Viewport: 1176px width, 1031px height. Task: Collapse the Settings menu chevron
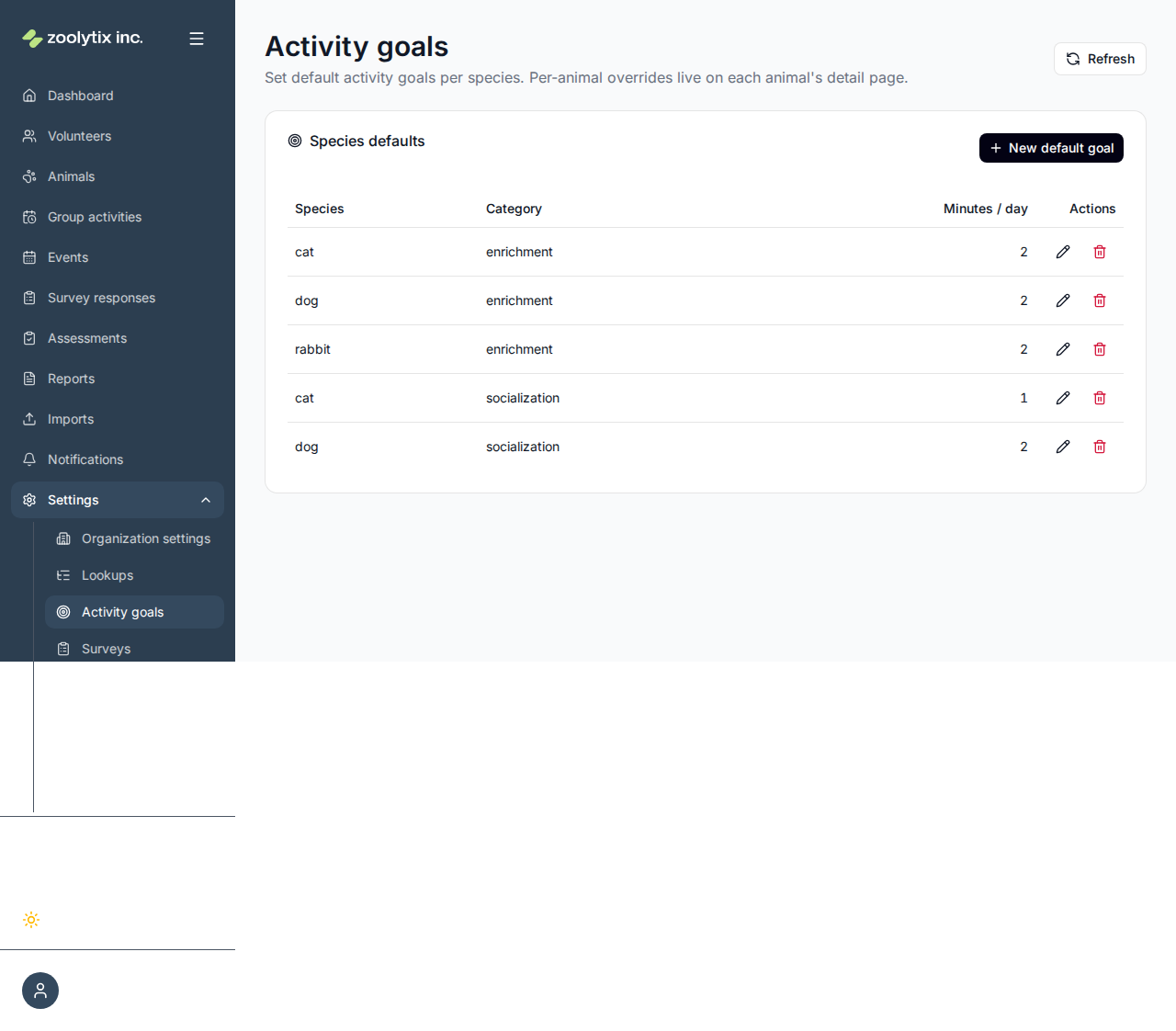[x=206, y=500]
